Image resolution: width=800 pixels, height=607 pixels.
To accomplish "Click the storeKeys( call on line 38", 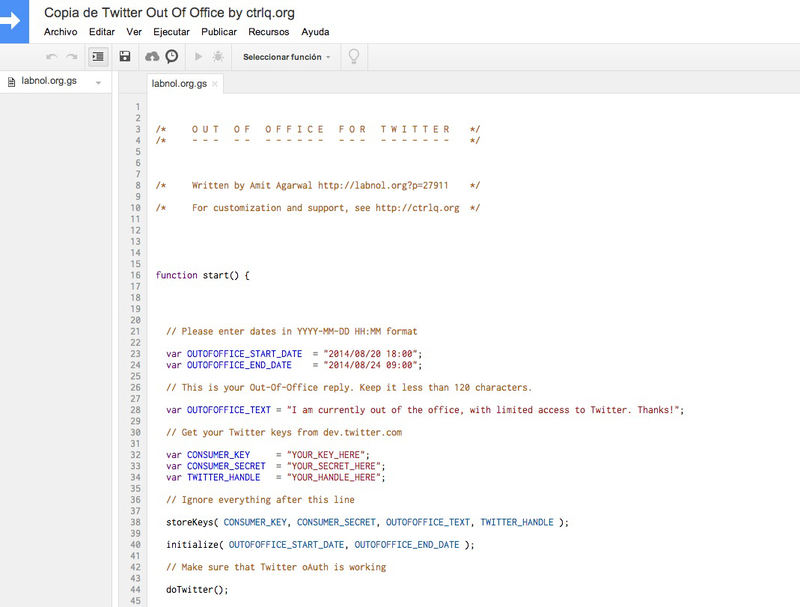I will pyautogui.click(x=192, y=522).
